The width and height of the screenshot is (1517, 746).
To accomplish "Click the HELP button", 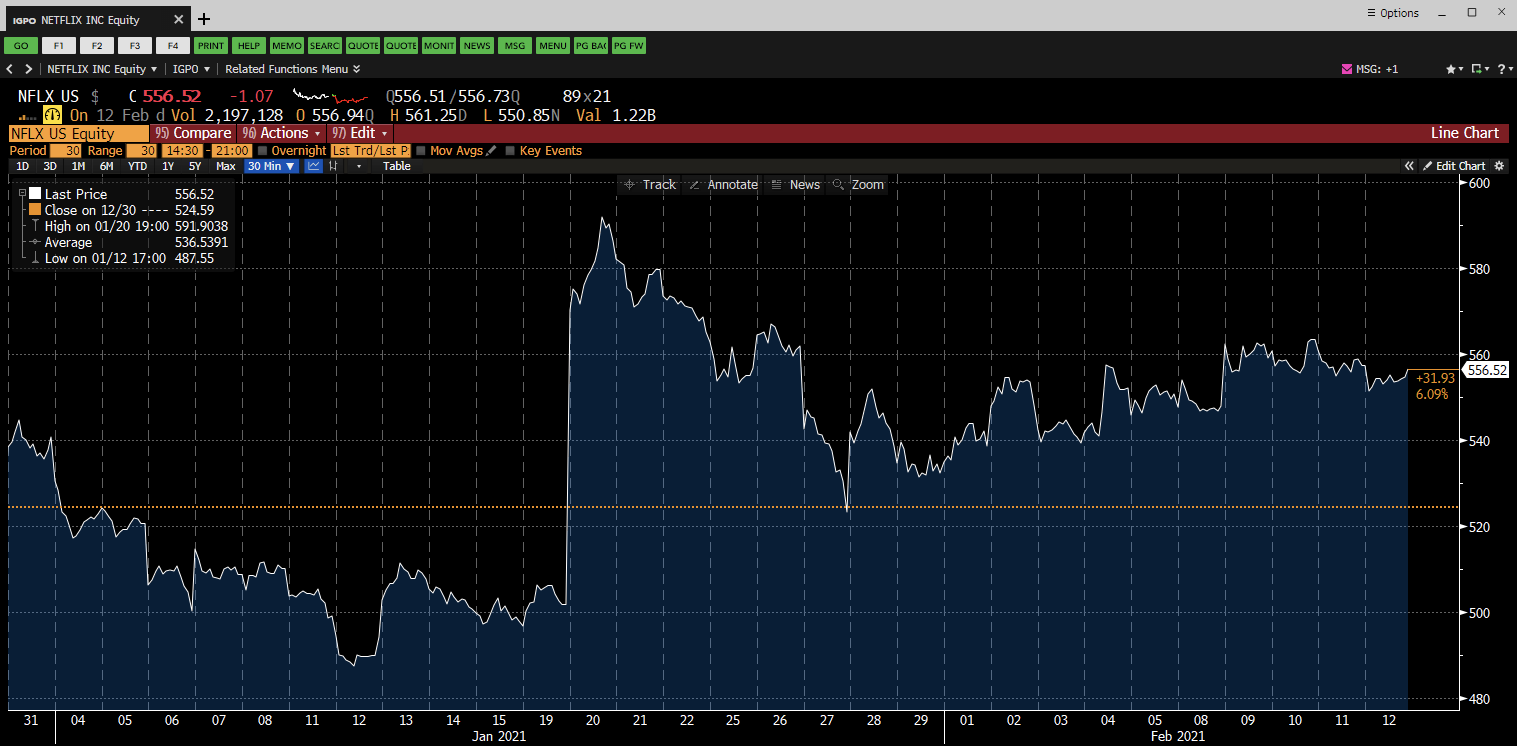I will pyautogui.click(x=249, y=45).
